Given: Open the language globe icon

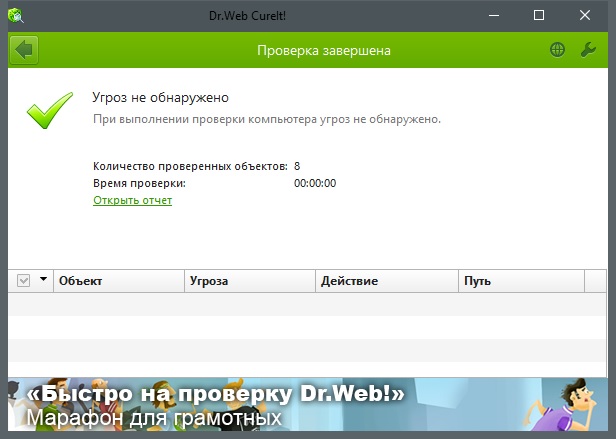Looking at the screenshot, I should 557,50.
